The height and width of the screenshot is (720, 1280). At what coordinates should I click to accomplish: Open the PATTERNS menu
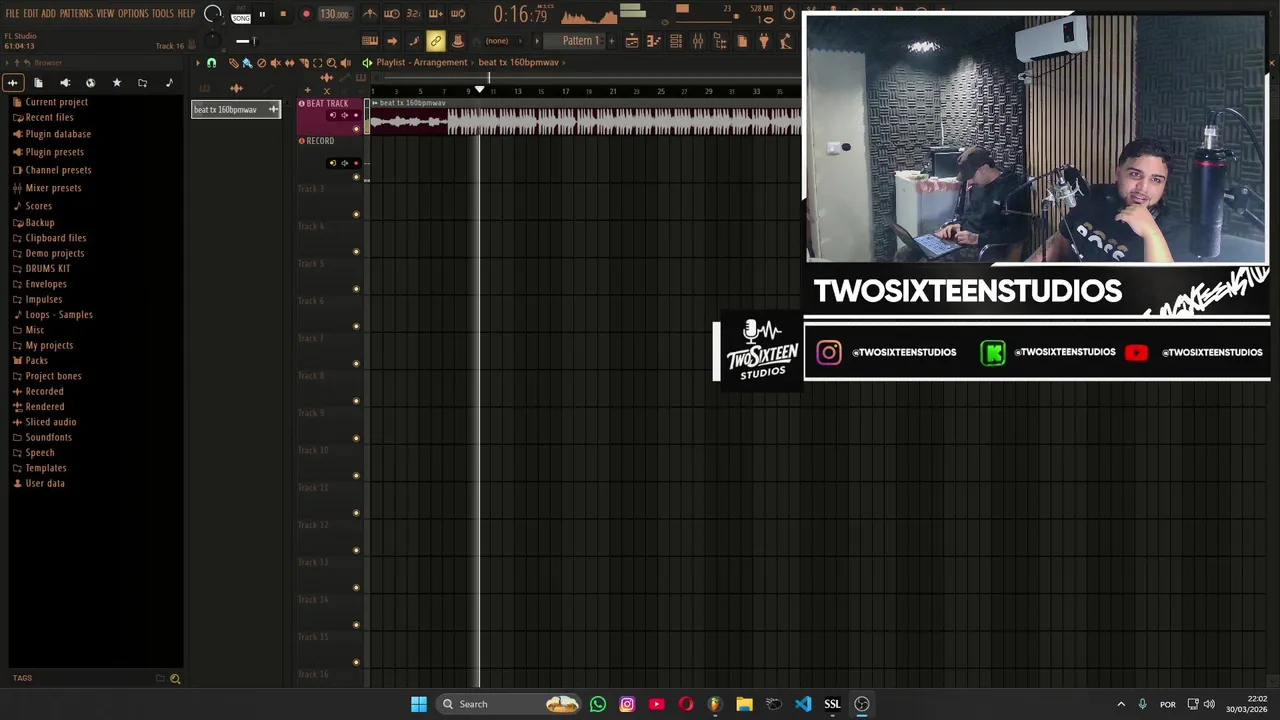pos(76,13)
